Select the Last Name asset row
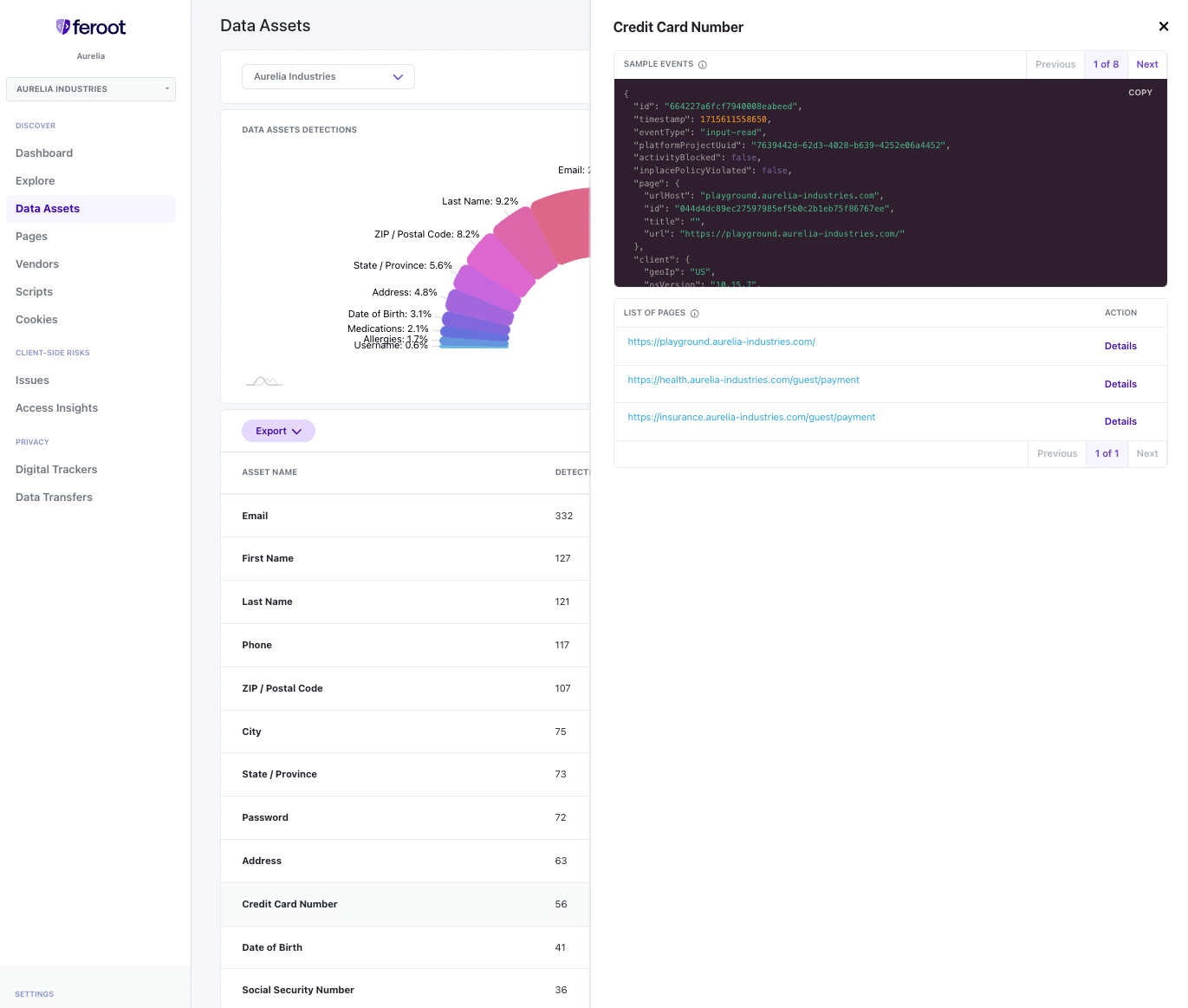The image size is (1188, 1008). (406, 602)
